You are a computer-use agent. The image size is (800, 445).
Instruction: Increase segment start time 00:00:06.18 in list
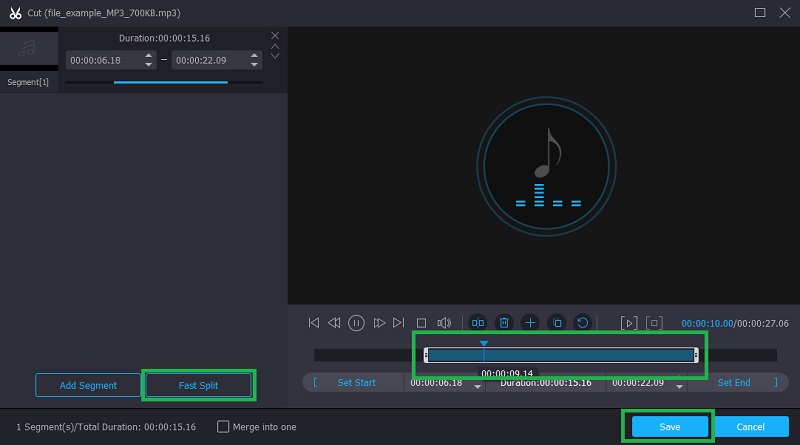[x=150, y=56]
